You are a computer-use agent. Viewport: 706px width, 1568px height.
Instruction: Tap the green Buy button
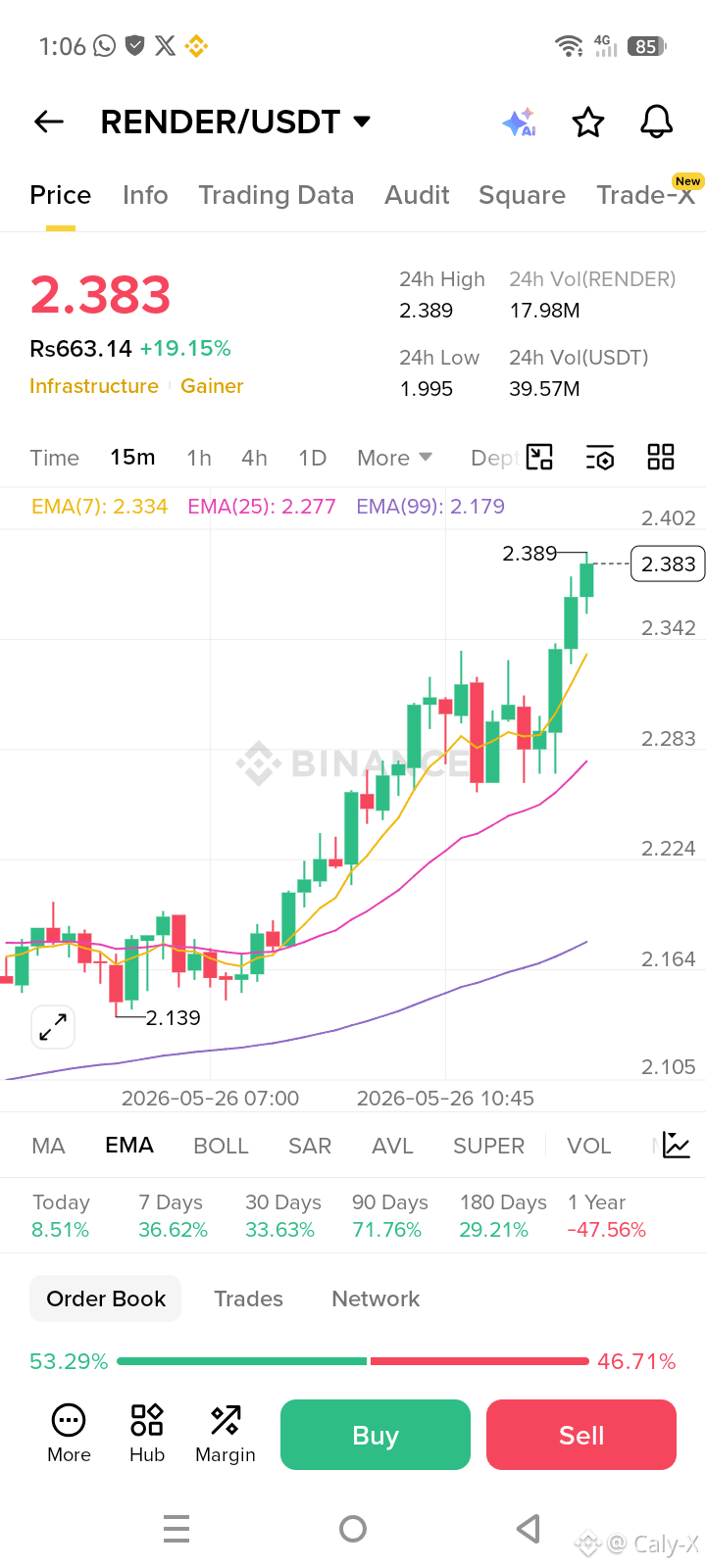click(x=376, y=1435)
